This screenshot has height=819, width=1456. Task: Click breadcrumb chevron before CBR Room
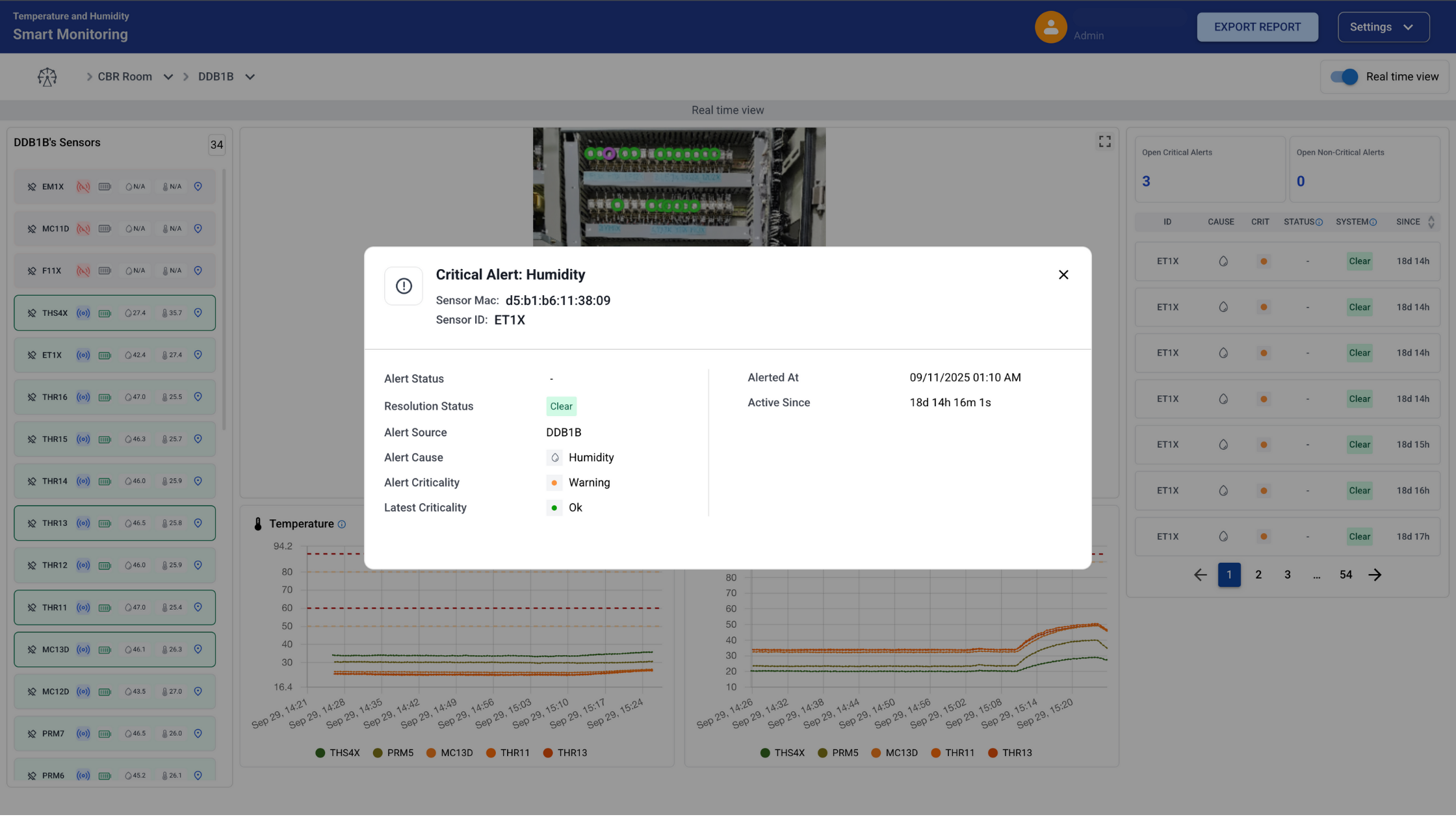89,77
